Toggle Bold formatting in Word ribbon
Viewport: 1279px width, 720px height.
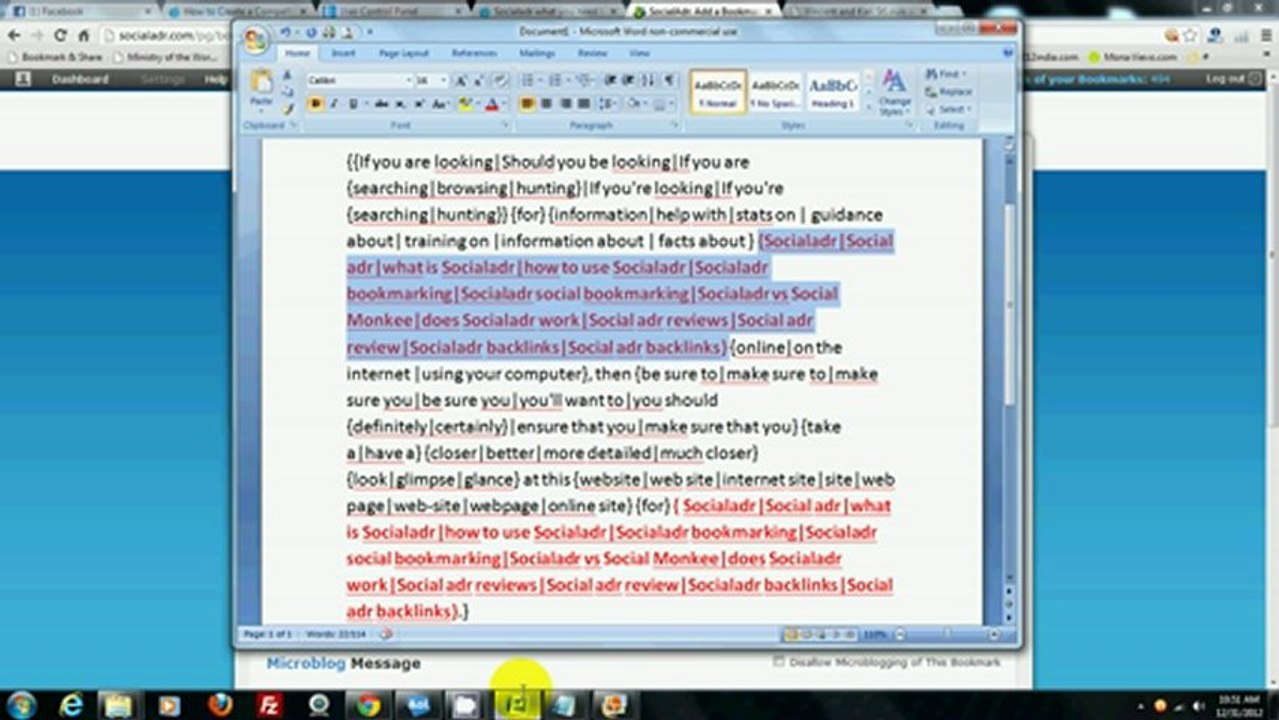point(316,104)
